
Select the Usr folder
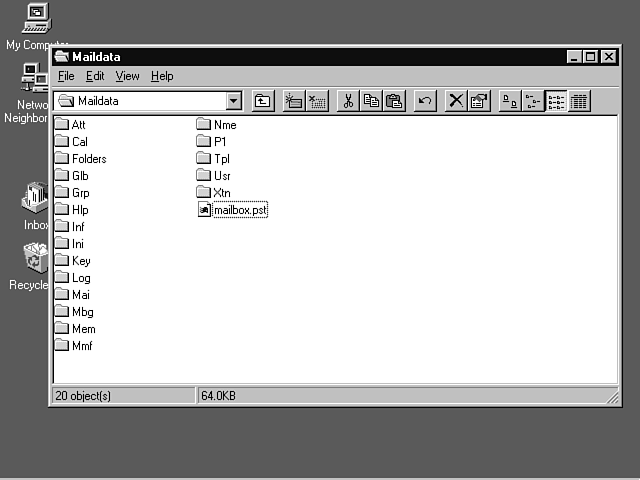click(x=222, y=176)
